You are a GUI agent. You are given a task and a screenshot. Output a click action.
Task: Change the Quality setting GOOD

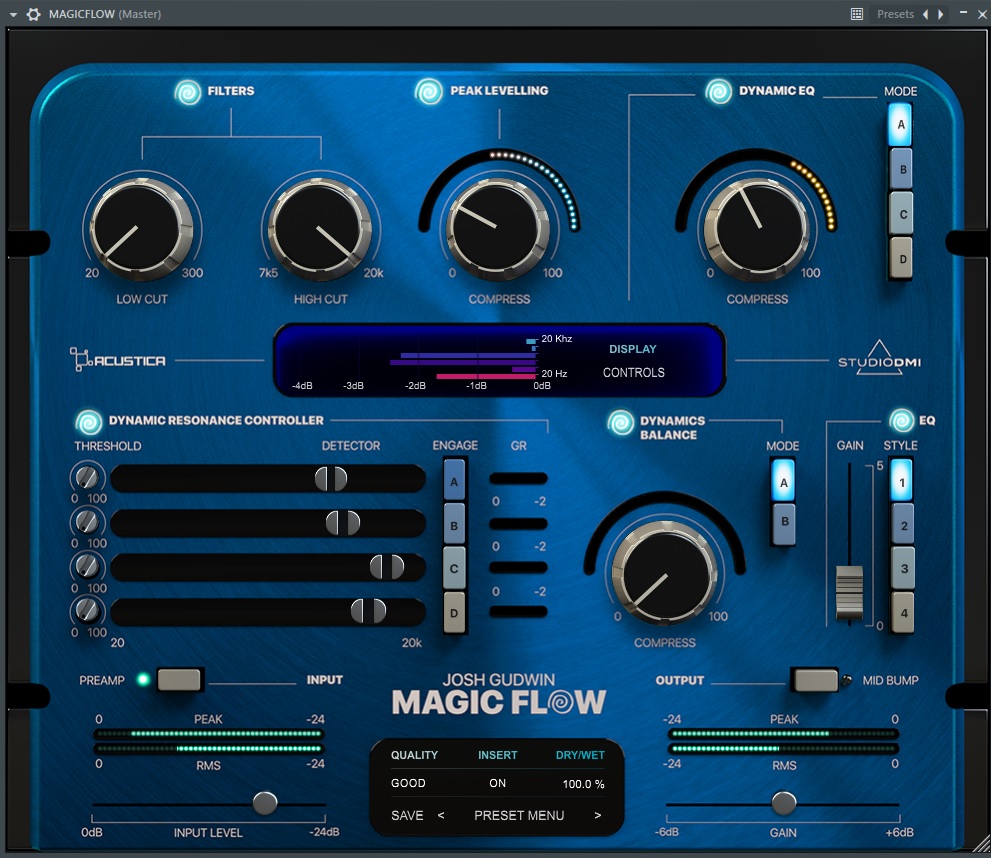coord(408,783)
